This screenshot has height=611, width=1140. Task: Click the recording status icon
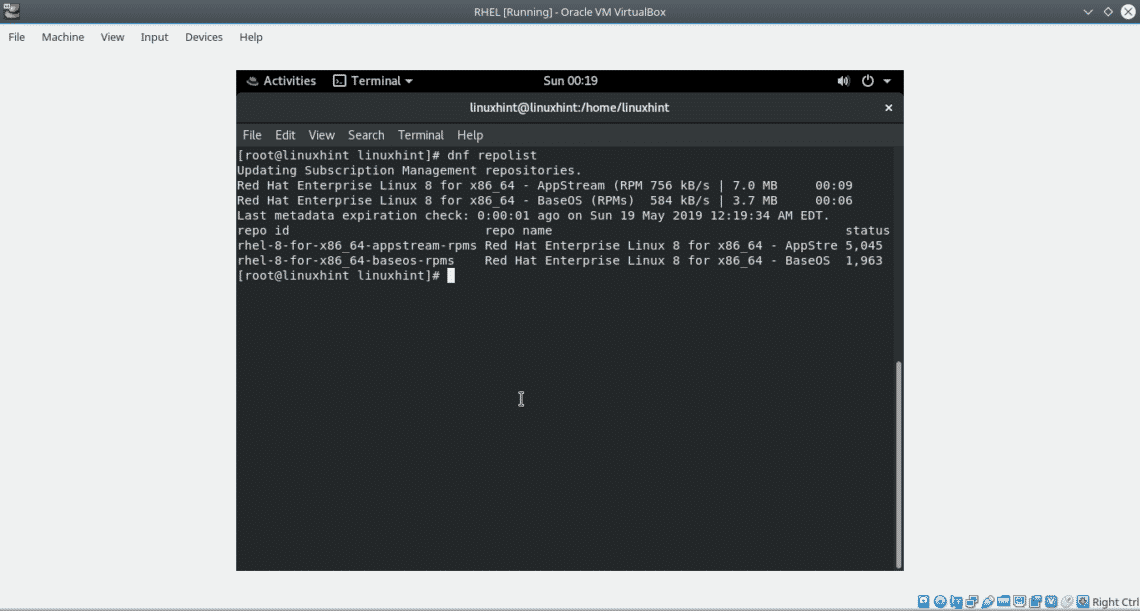pos(1035,602)
